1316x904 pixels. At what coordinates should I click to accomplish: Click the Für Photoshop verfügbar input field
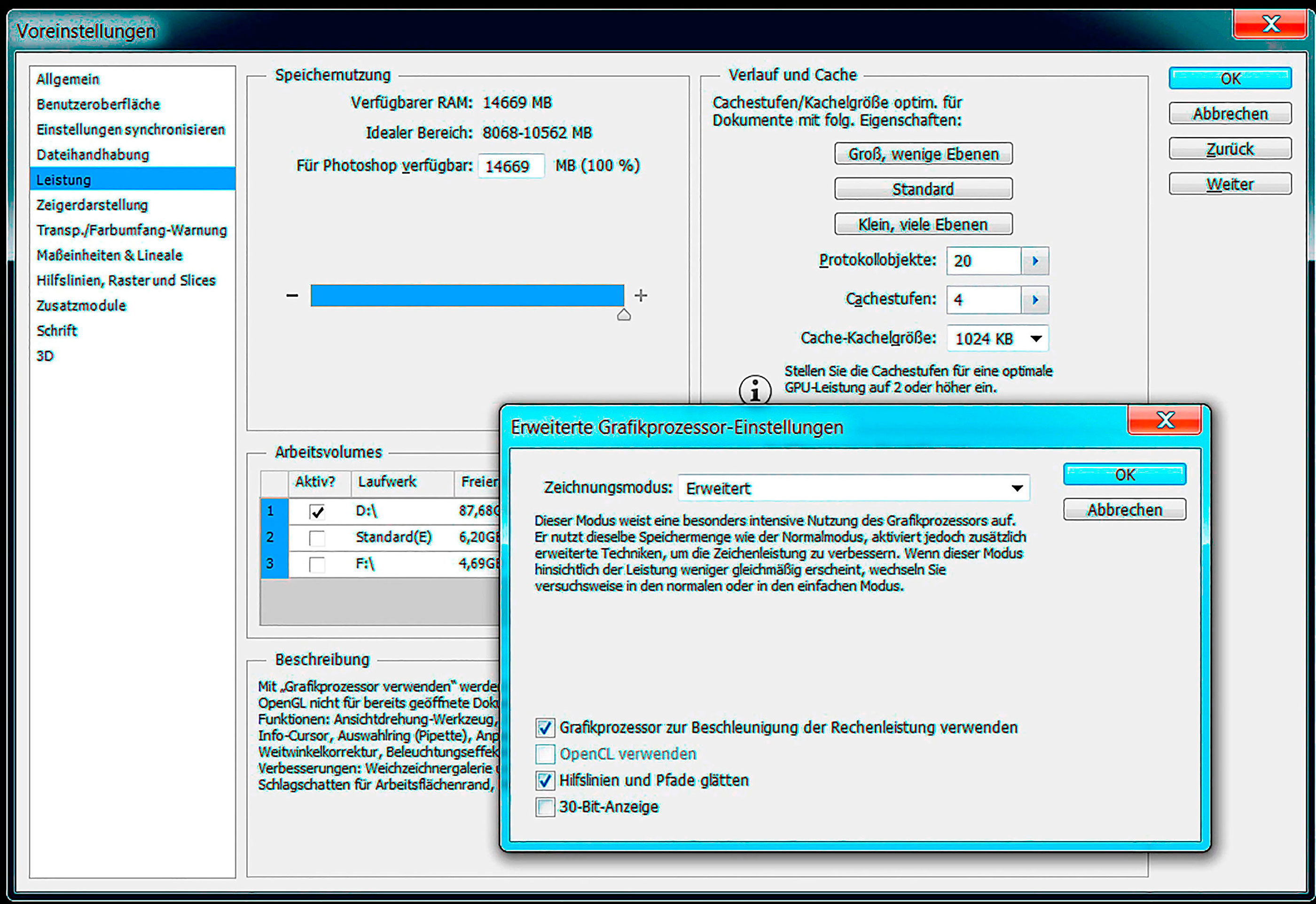[511, 166]
